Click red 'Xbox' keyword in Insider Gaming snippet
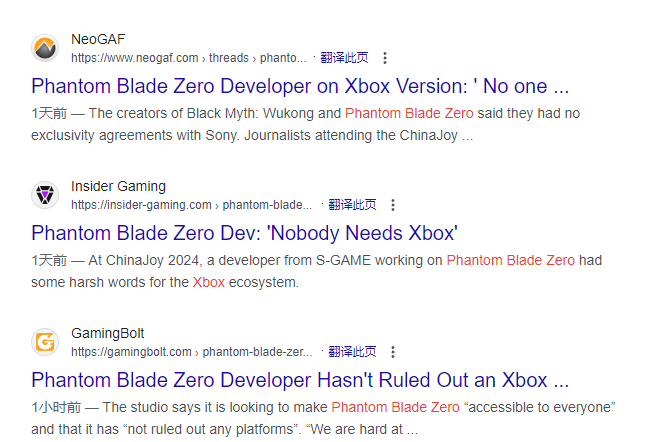This screenshot has height=442, width=649. coord(209,282)
